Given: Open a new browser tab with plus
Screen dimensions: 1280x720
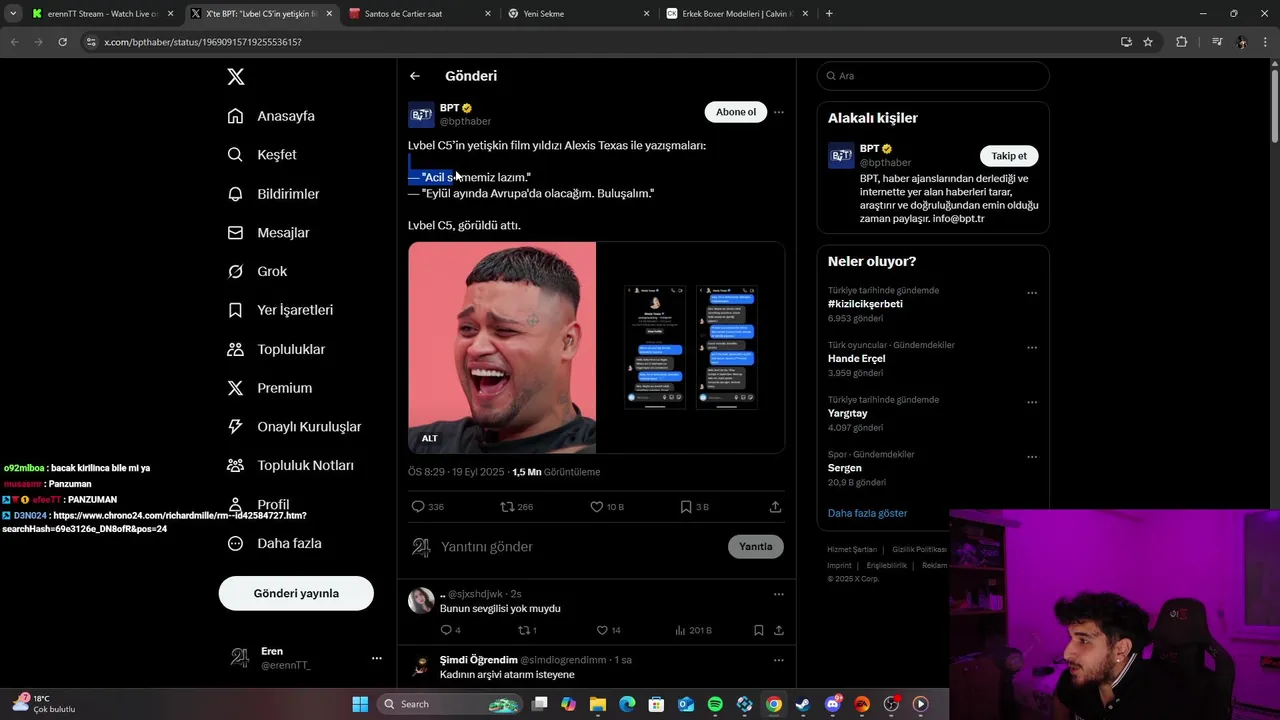Looking at the screenshot, I should coord(829,14).
